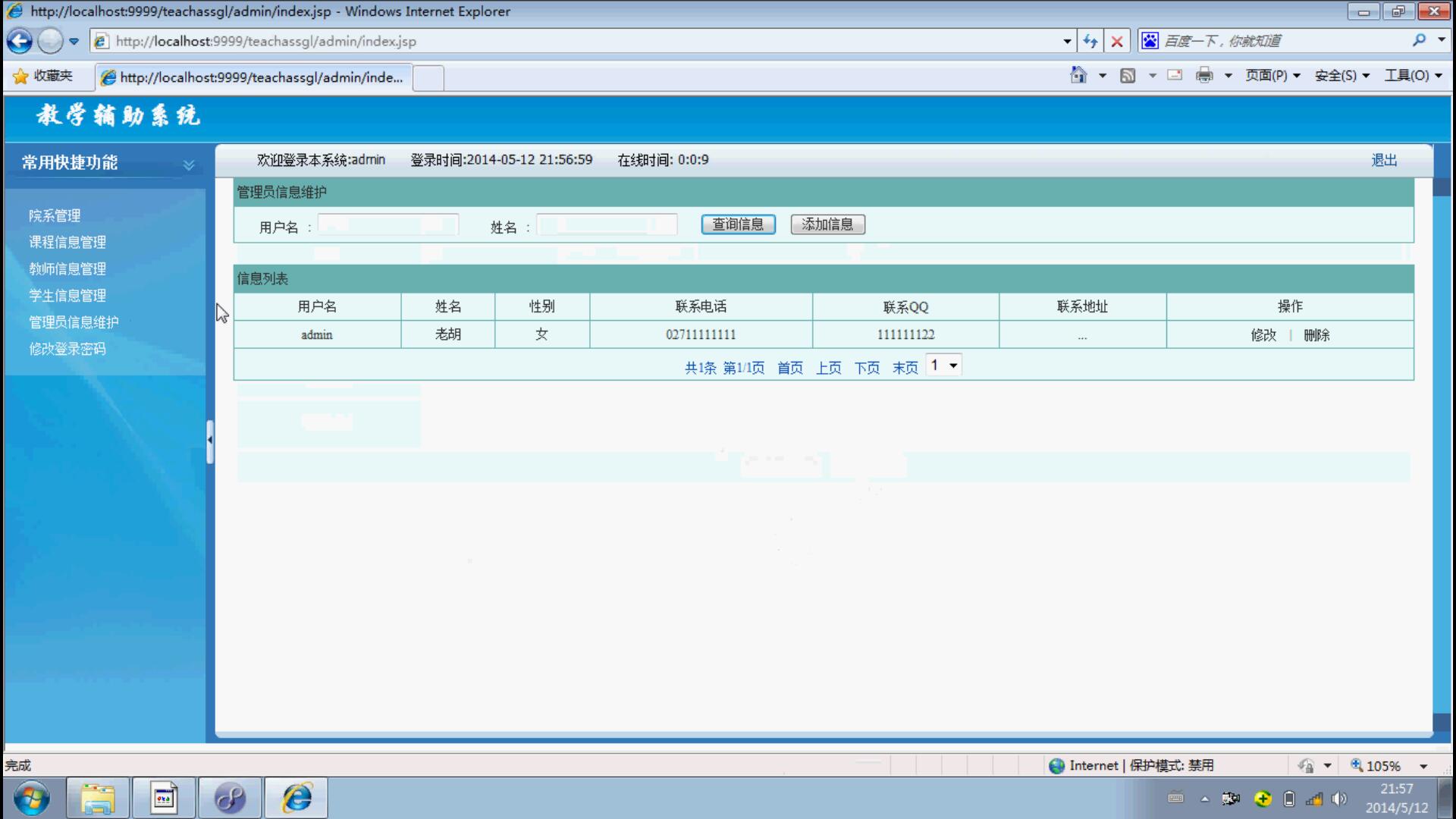Viewport: 1456px width, 819px height.
Task: Click the IE forward arrow button
Action: click(50, 41)
